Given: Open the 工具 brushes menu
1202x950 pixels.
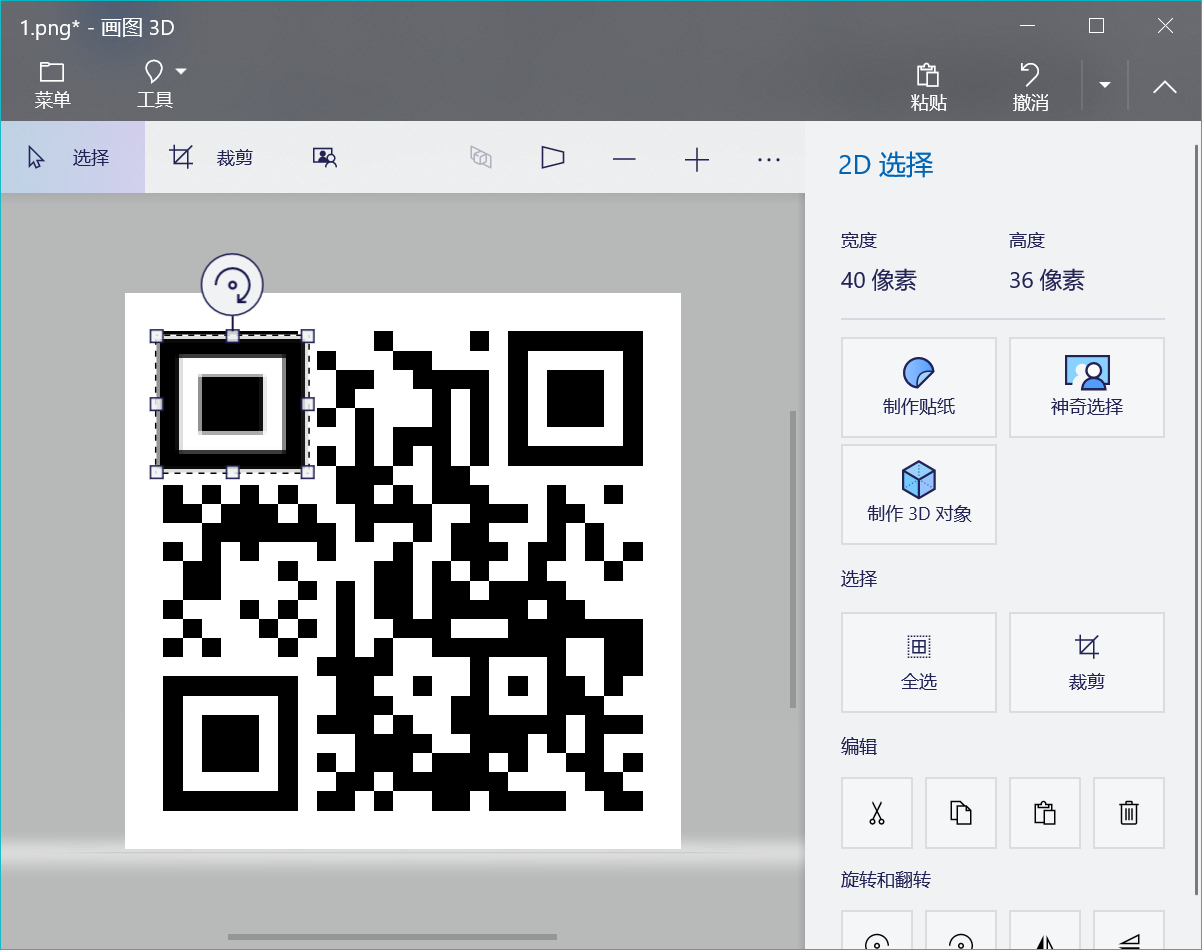Looking at the screenshot, I should [x=154, y=85].
